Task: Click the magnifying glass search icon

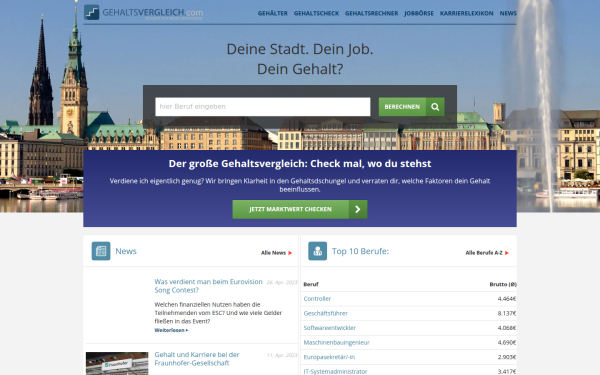Action: pyautogui.click(x=435, y=107)
